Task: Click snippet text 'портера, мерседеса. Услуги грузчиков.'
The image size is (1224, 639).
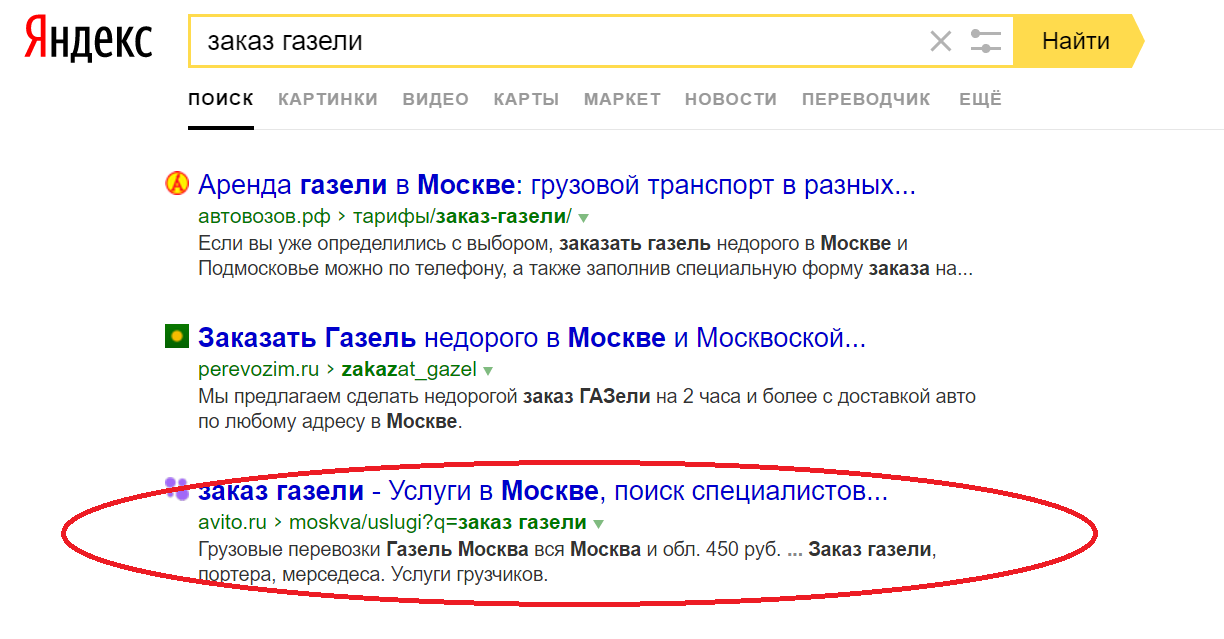Action: click(374, 575)
